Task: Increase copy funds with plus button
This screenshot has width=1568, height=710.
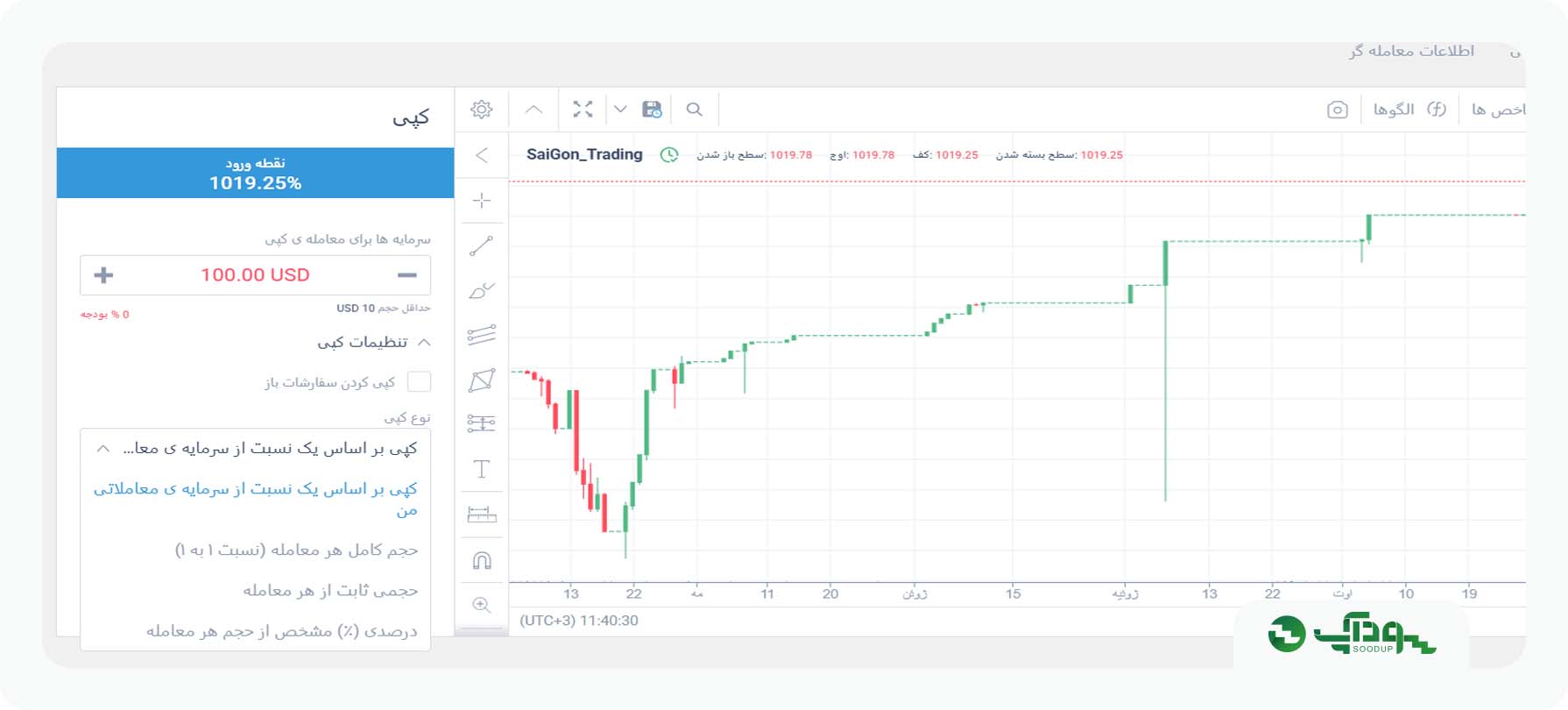Action: point(103,275)
